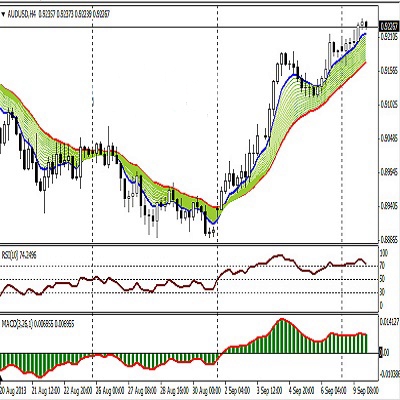400x400 pixels.
Task: Click the RSI scale level 50
Action: pos(383,279)
